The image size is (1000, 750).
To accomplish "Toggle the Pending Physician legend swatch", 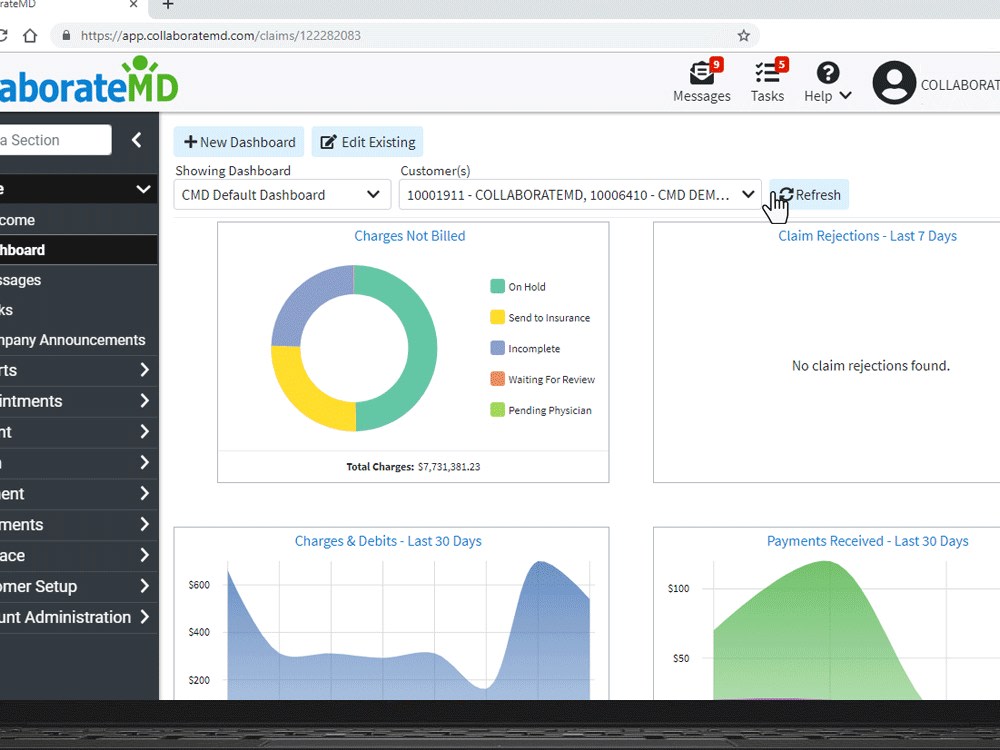I will pyautogui.click(x=497, y=409).
